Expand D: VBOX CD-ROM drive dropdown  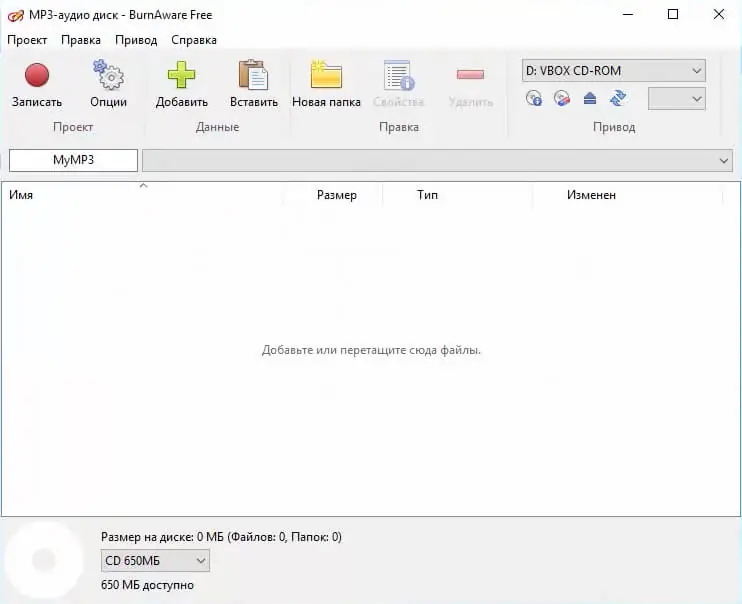pos(614,71)
